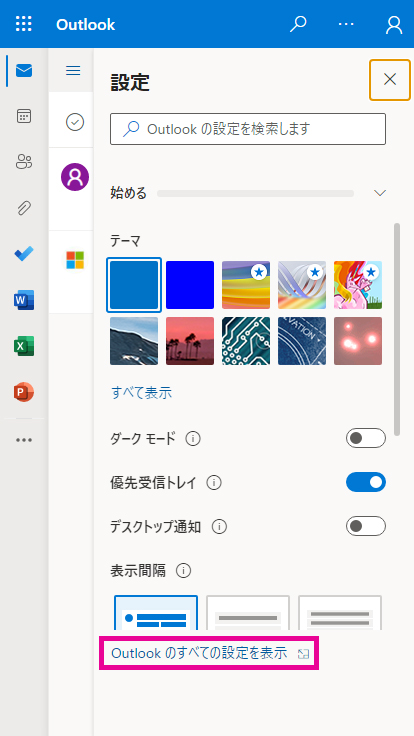Launch PowerPoint from the sidebar

(x=23, y=392)
